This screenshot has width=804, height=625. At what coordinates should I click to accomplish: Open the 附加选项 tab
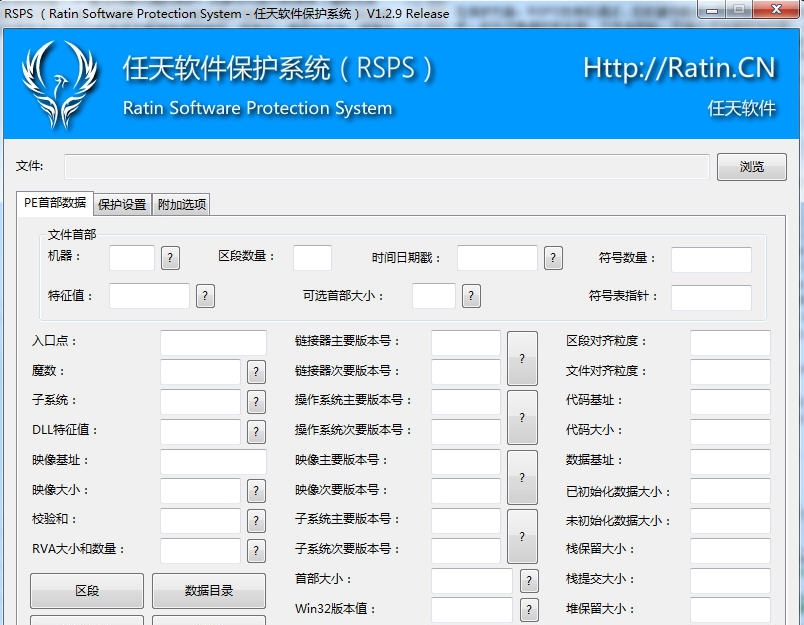point(181,204)
